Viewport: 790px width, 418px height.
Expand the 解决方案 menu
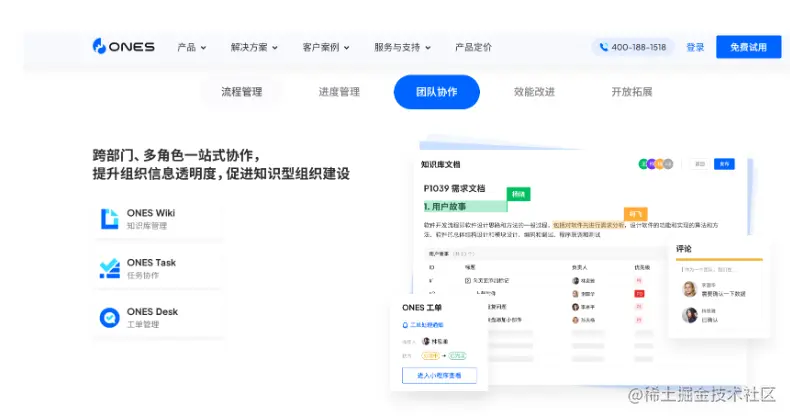[254, 47]
